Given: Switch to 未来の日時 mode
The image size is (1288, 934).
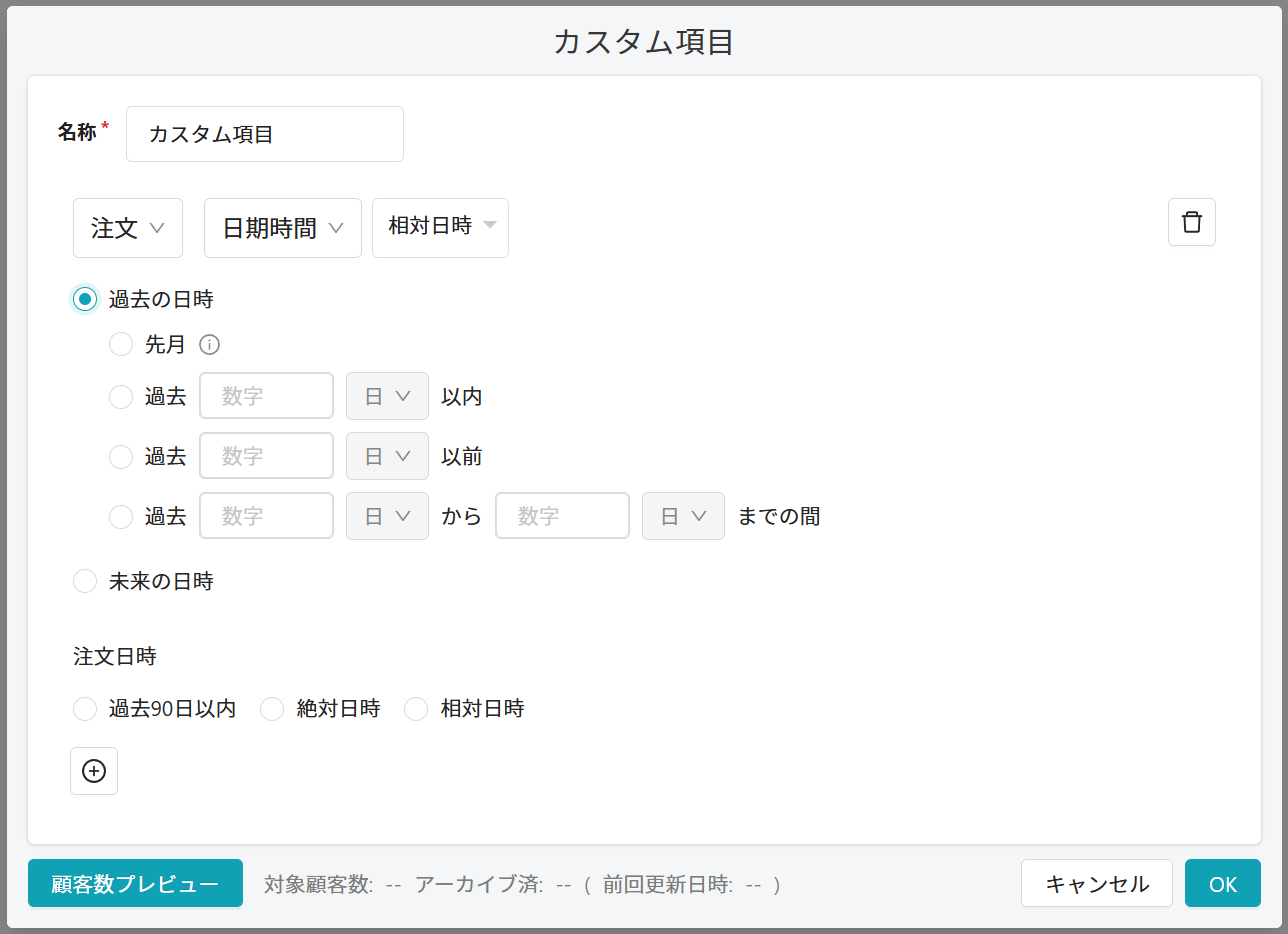Looking at the screenshot, I should pyautogui.click(x=85, y=581).
